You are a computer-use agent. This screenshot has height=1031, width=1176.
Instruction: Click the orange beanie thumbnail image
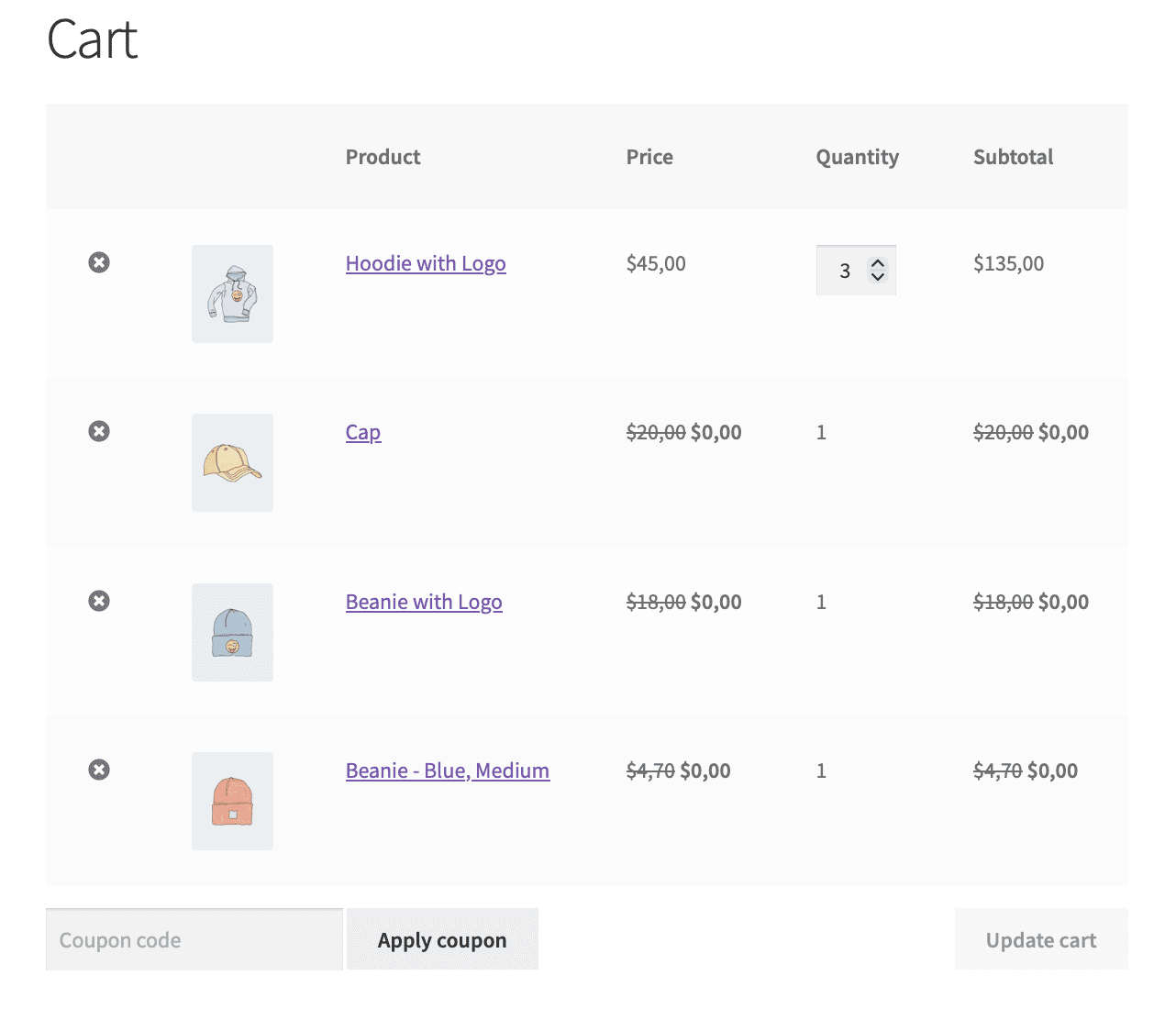232,801
